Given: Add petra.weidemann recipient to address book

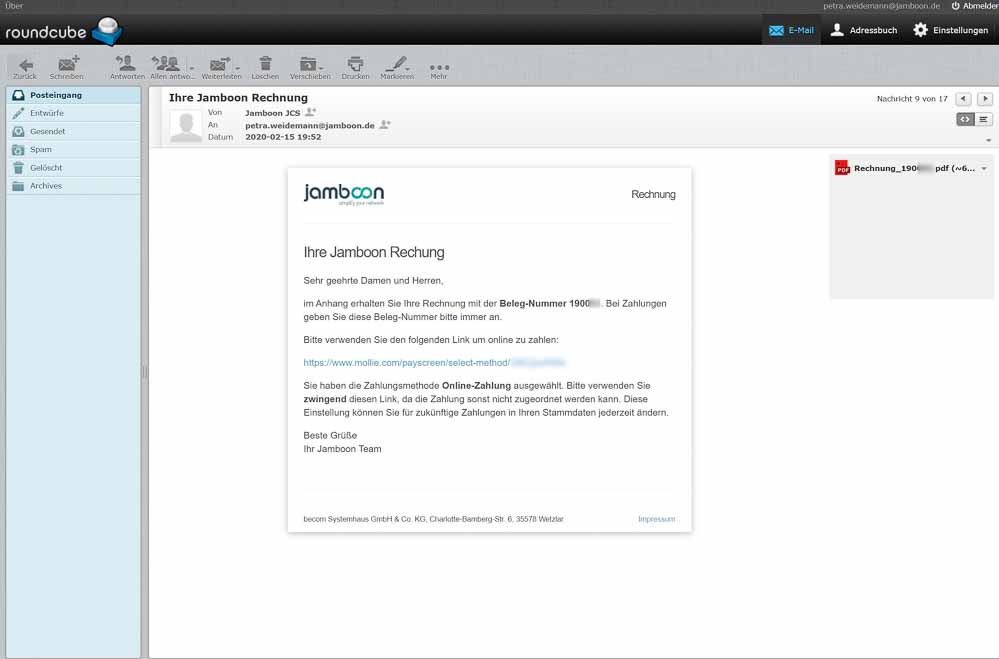Looking at the screenshot, I should click(385, 125).
